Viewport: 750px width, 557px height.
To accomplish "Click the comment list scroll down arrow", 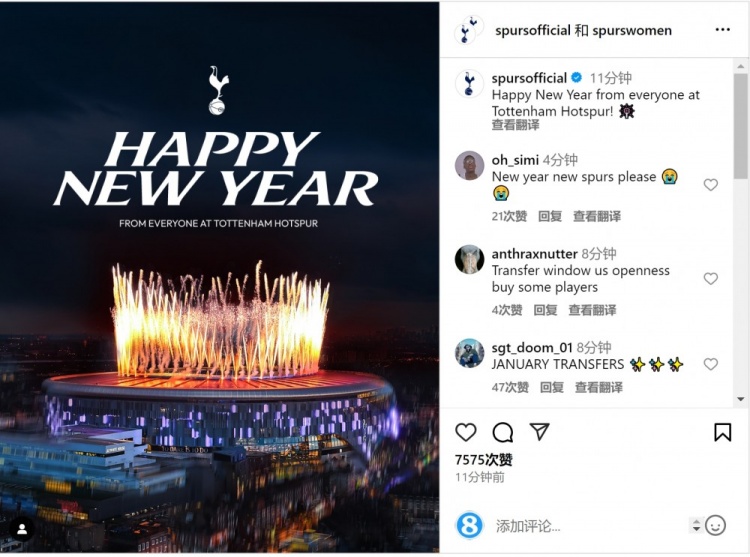I will tap(741, 399).
